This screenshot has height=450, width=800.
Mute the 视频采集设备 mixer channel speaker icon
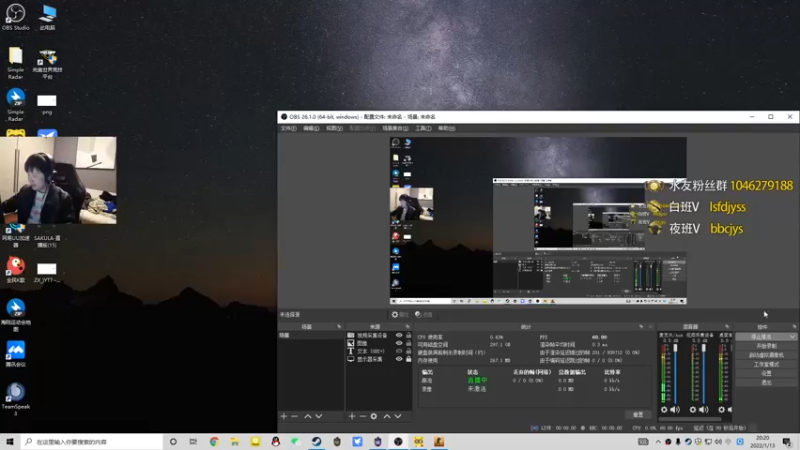click(x=704, y=410)
